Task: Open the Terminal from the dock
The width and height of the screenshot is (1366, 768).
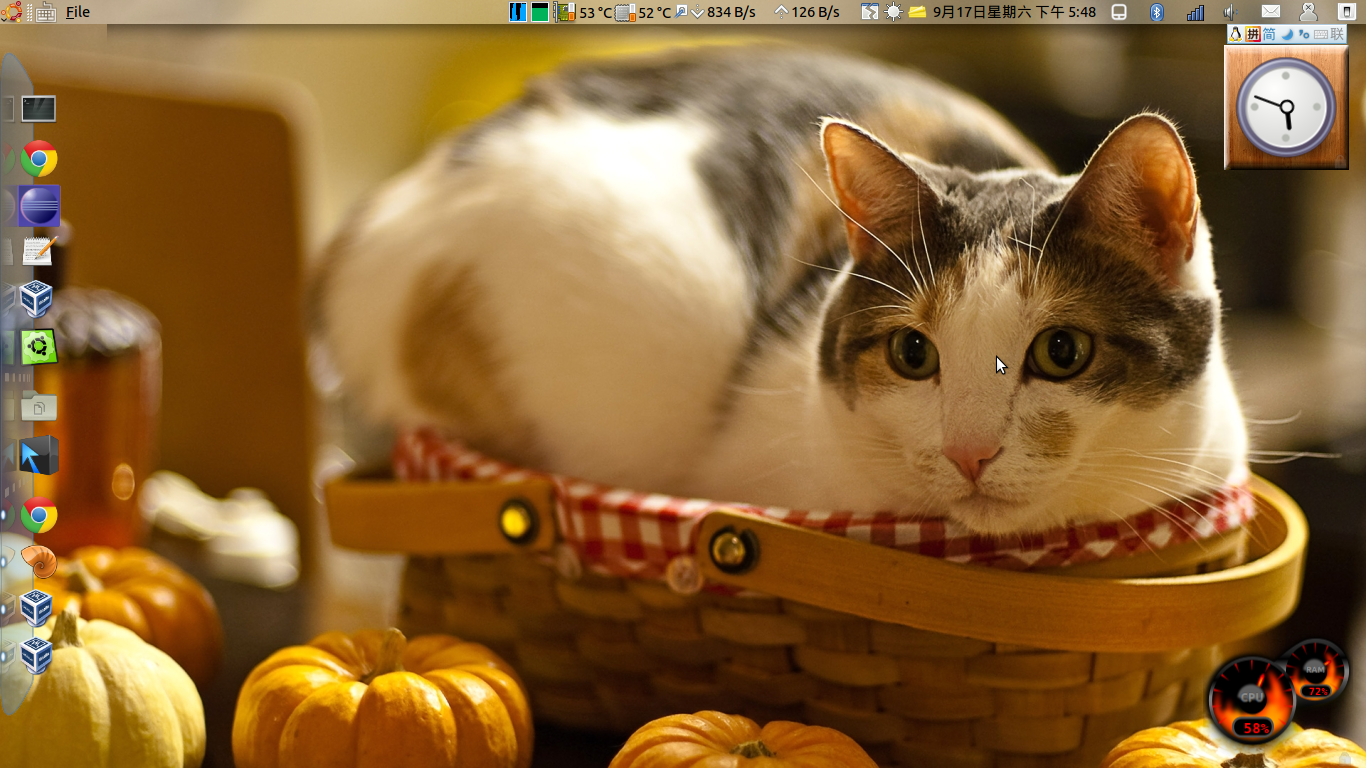Action: (39, 108)
